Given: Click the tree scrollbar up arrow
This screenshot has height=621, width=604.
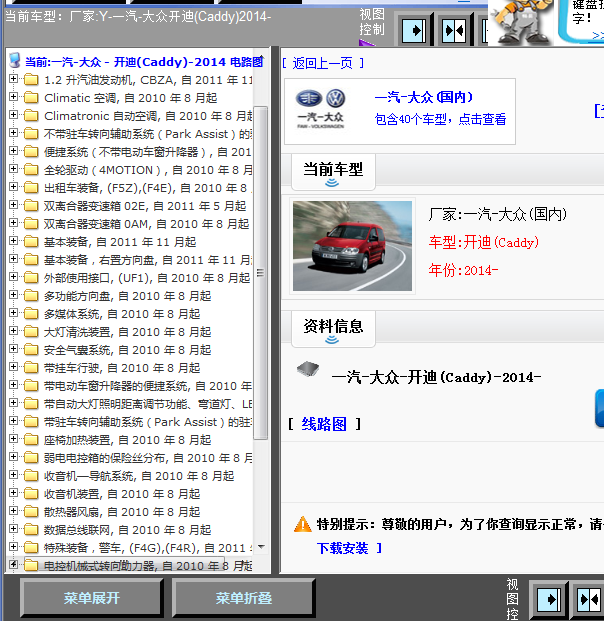Looking at the screenshot, I should coord(261,59).
